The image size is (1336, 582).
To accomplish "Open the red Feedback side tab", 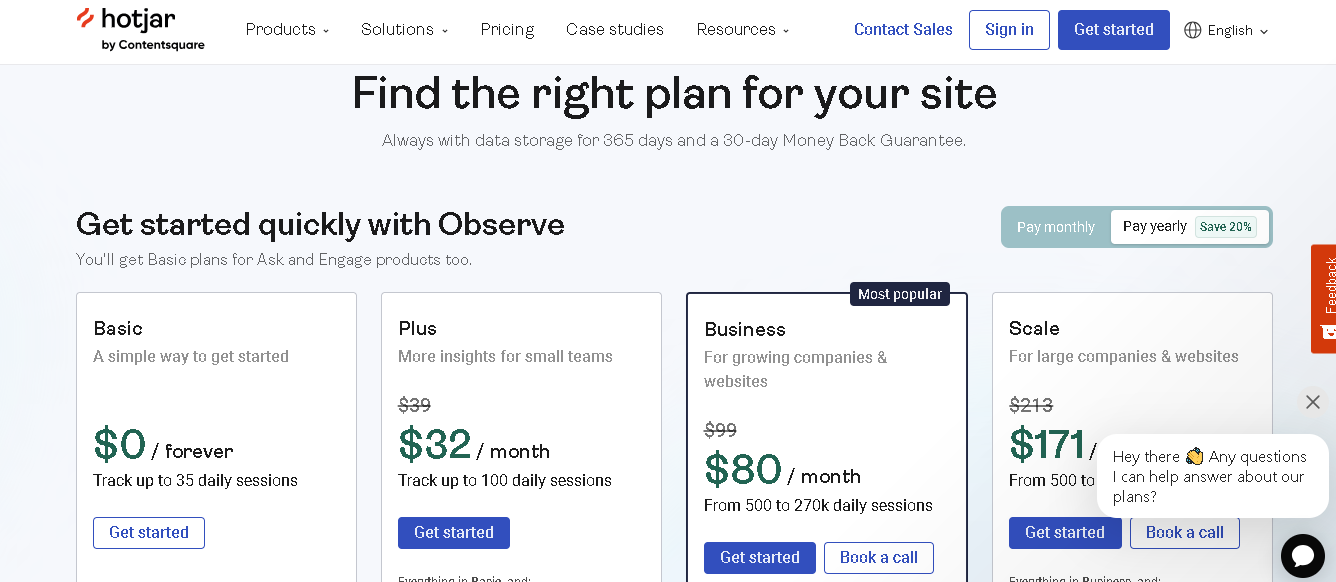I will coord(1324,298).
